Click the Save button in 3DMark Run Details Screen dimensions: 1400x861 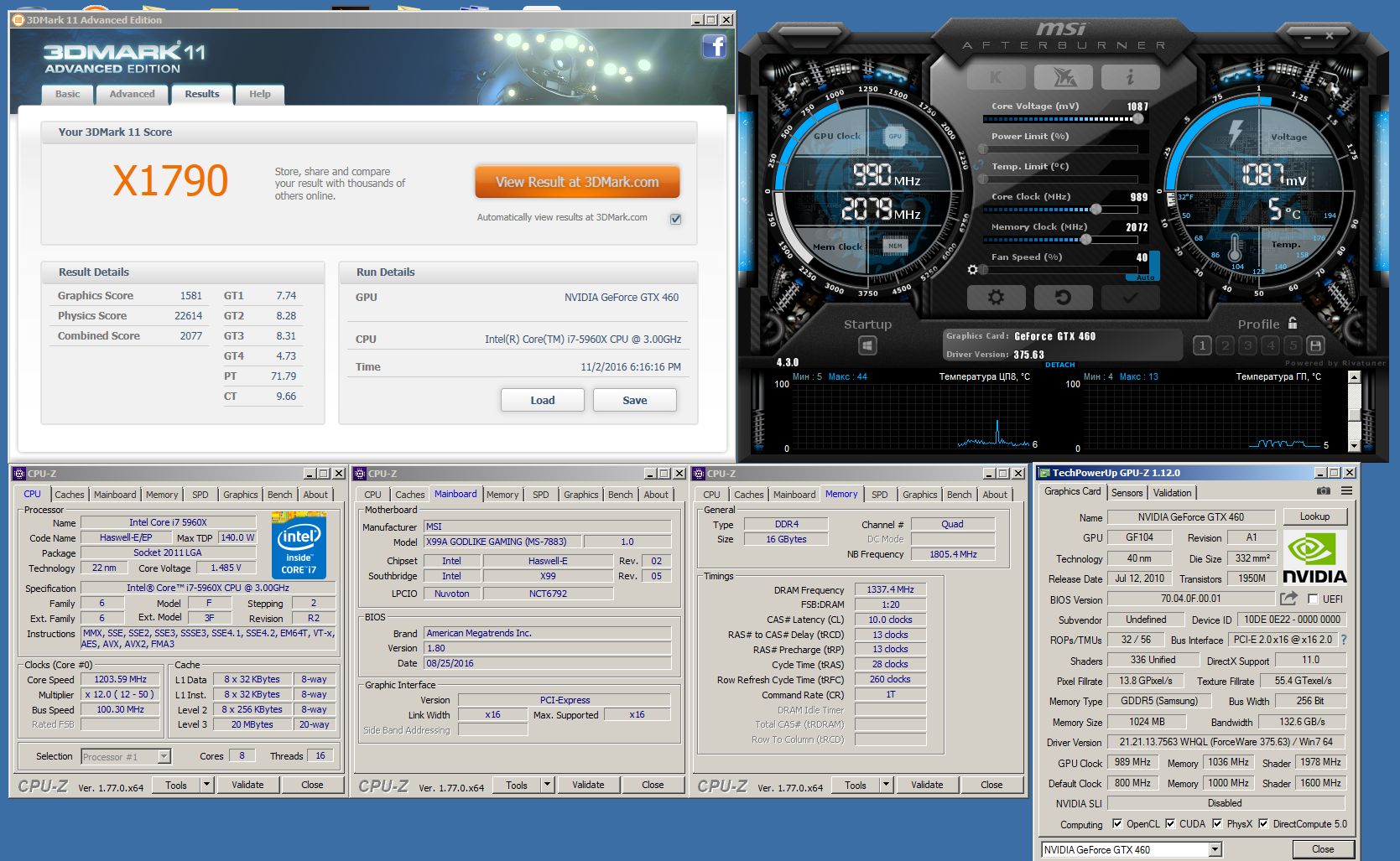(x=635, y=401)
